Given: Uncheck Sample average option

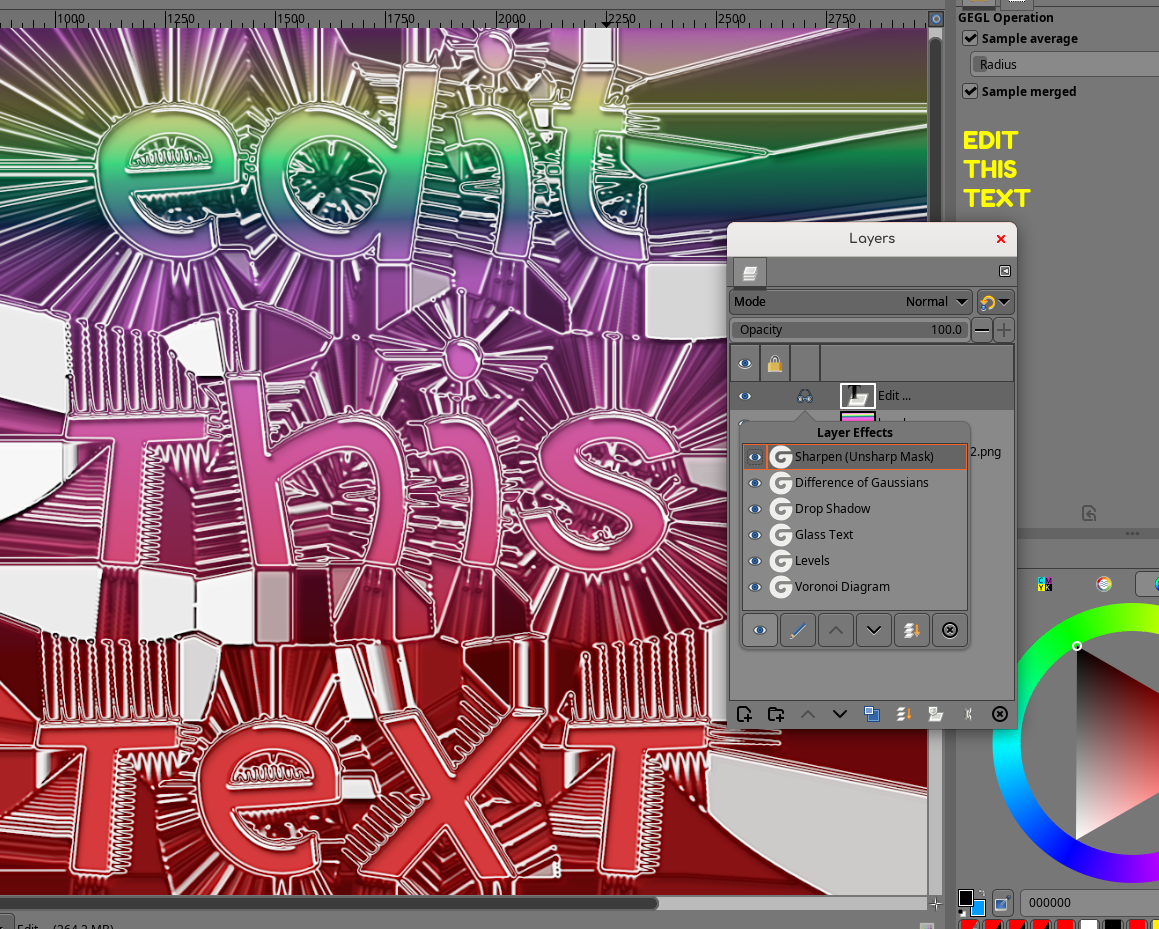Looking at the screenshot, I should [x=970, y=38].
